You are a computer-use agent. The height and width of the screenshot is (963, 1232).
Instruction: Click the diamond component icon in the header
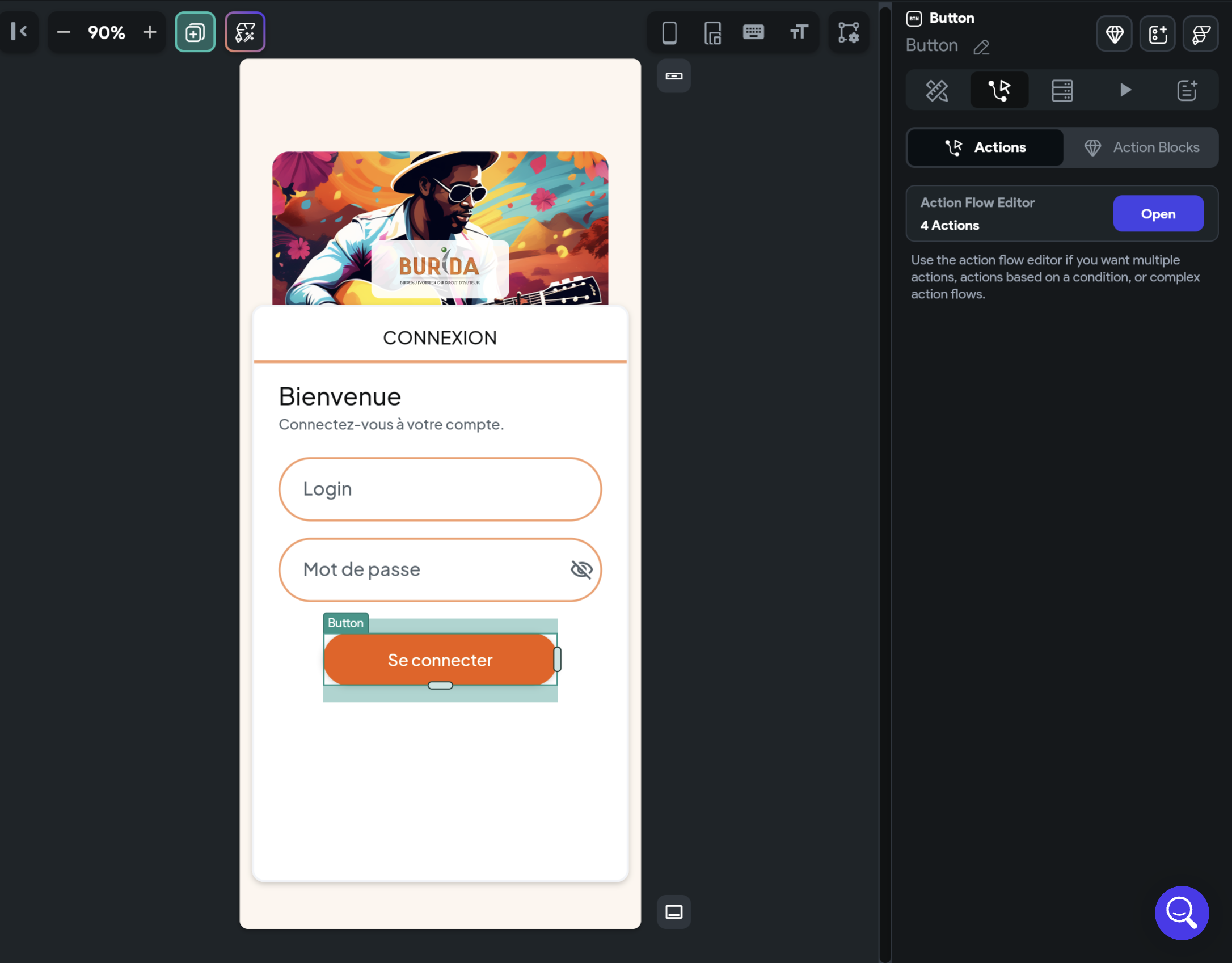coord(1114,35)
